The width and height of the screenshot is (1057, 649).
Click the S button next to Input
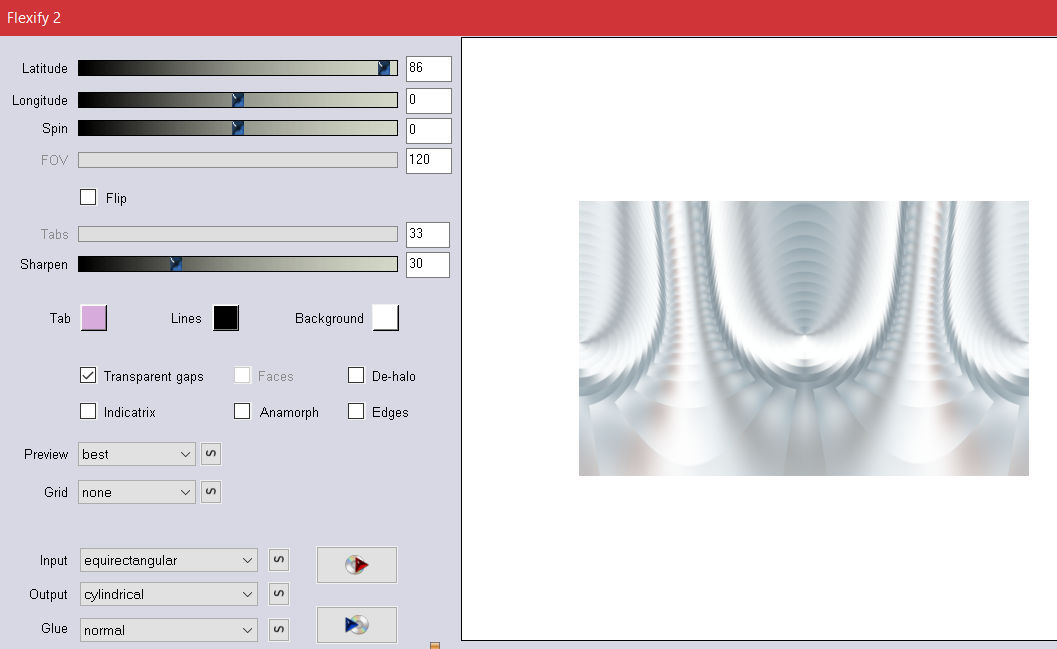(279, 560)
